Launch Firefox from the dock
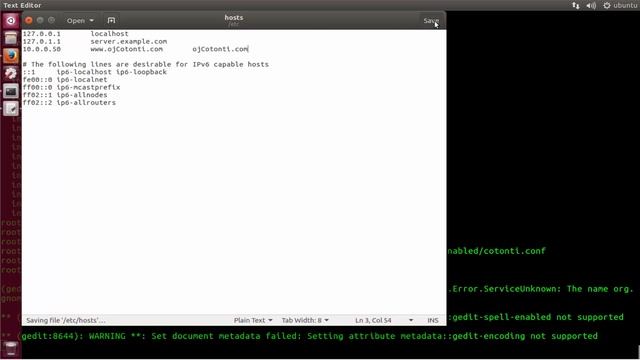Viewport: 640px width, 360px height. 11,56
